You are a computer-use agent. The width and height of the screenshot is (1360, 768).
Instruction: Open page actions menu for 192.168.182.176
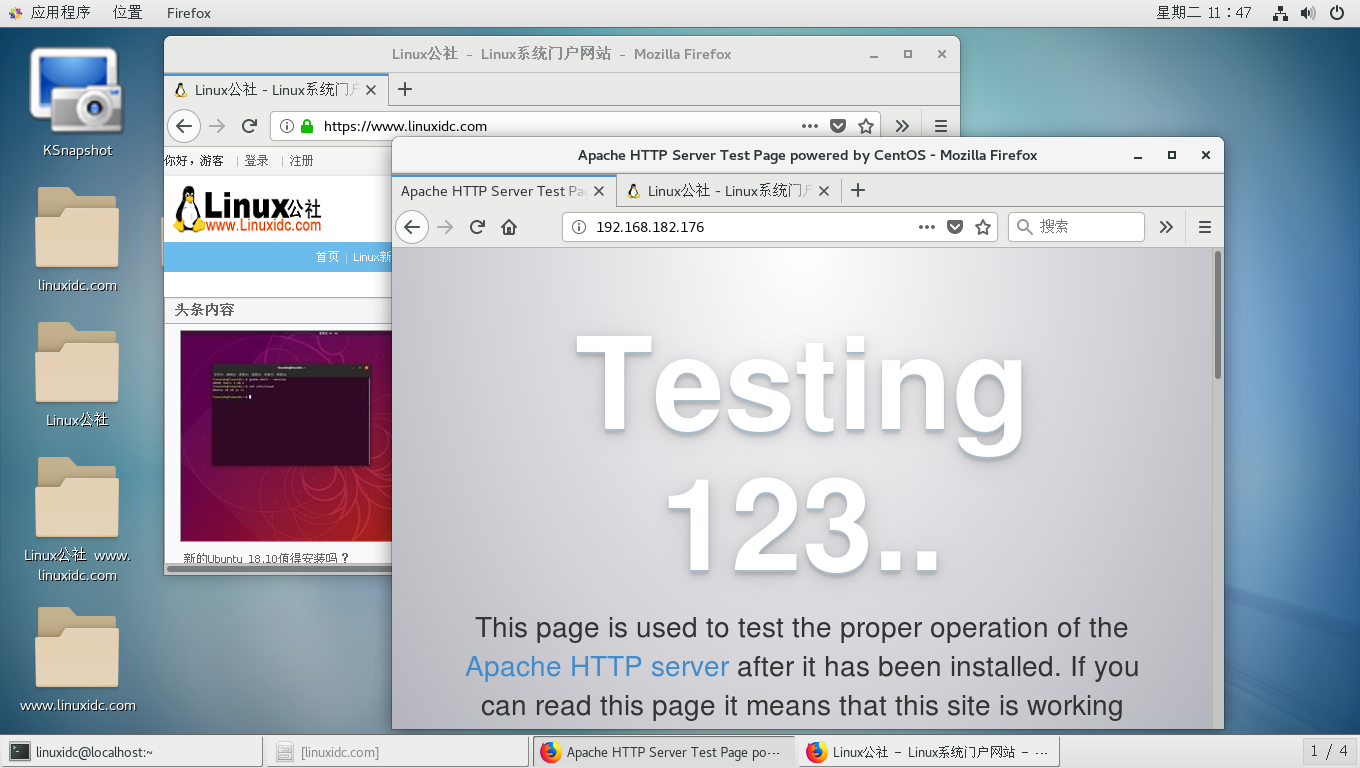point(927,227)
